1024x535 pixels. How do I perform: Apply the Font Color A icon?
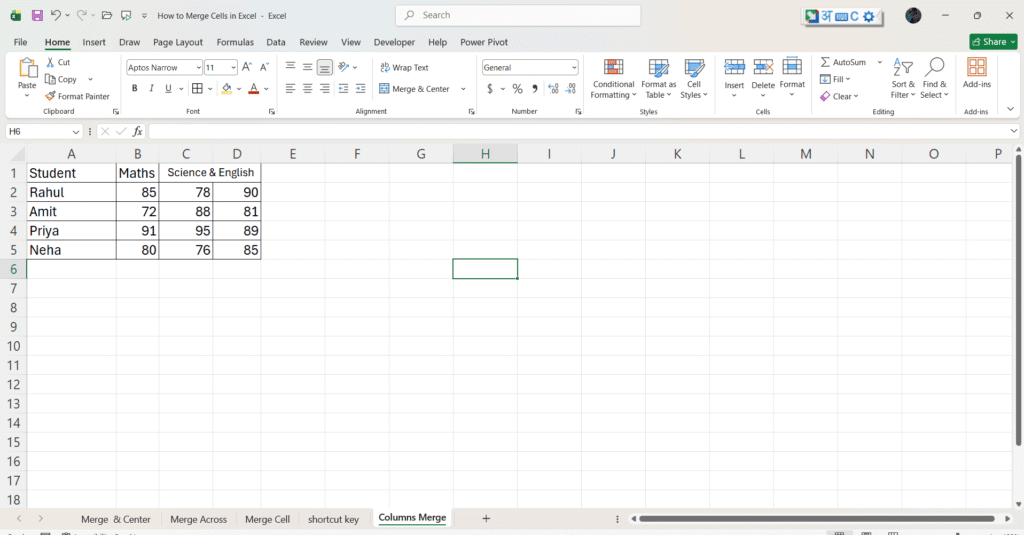point(254,88)
